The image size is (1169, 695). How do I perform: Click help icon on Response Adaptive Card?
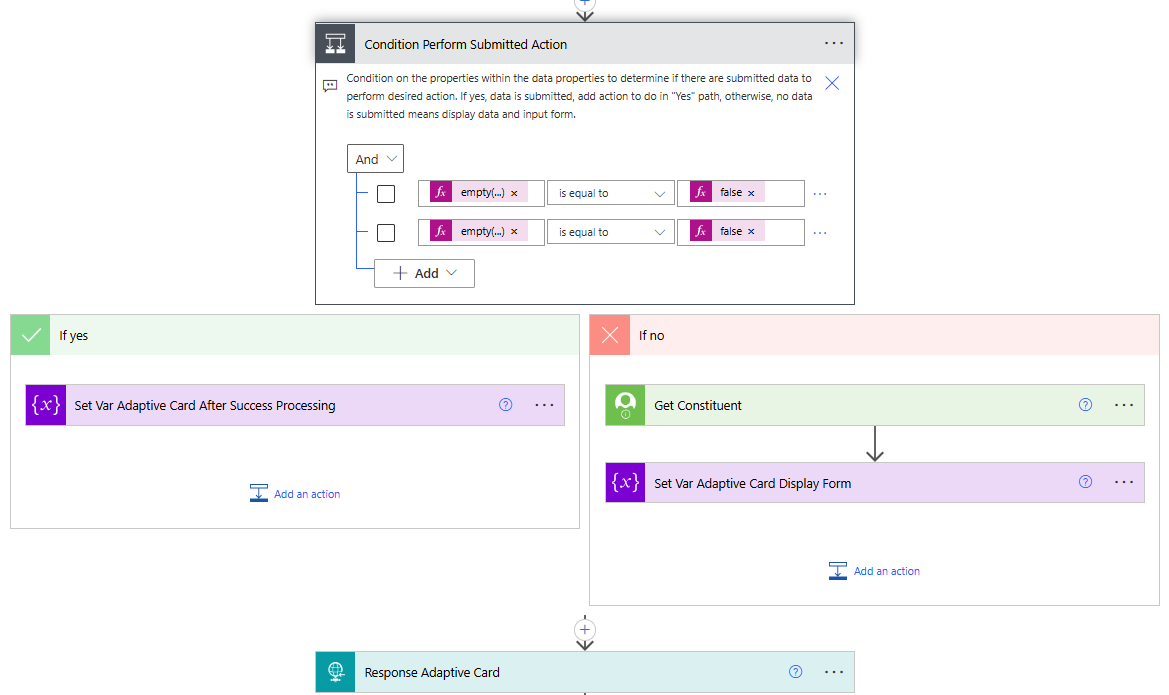[795, 672]
